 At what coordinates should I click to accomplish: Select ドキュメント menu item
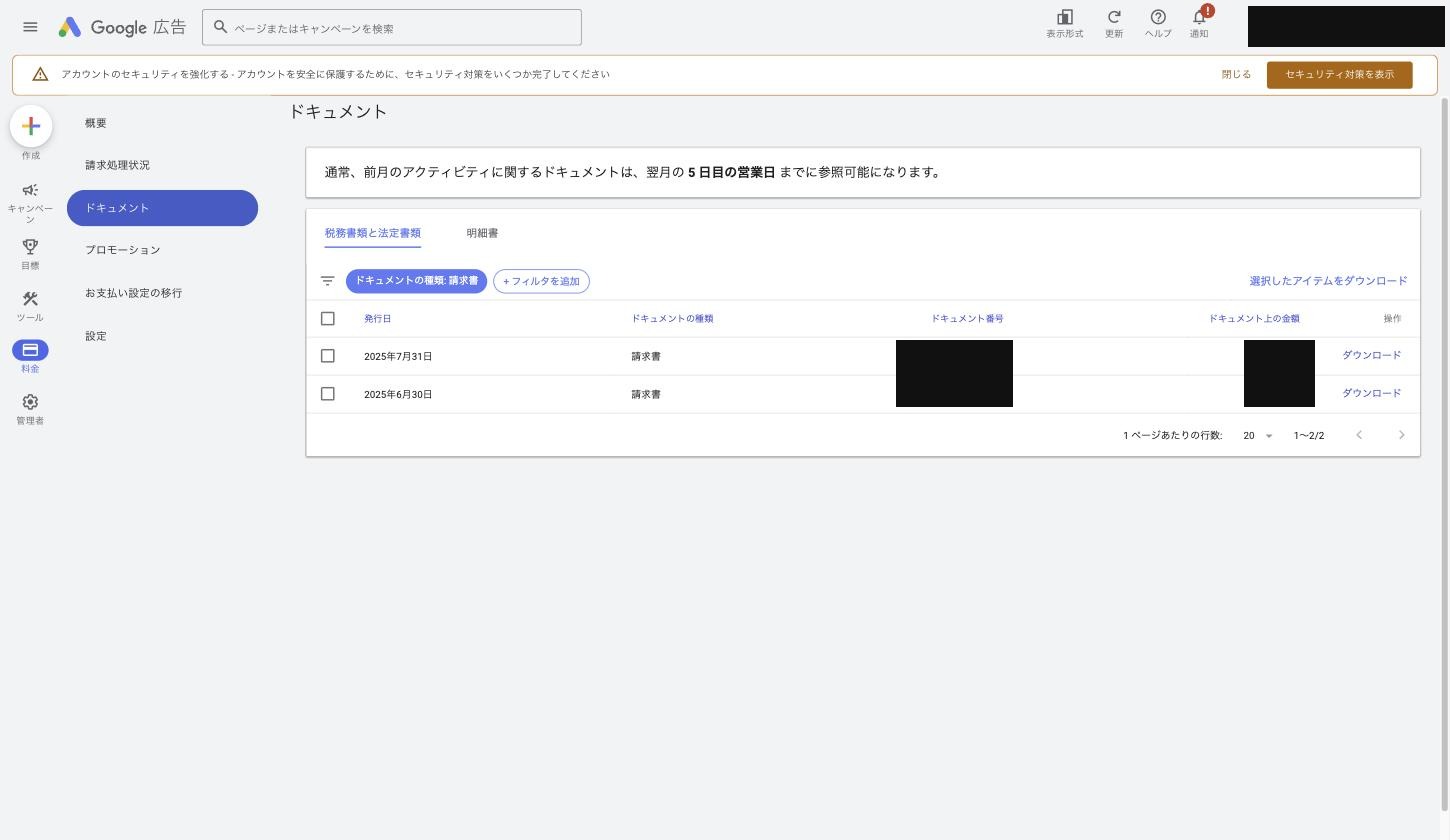162,208
